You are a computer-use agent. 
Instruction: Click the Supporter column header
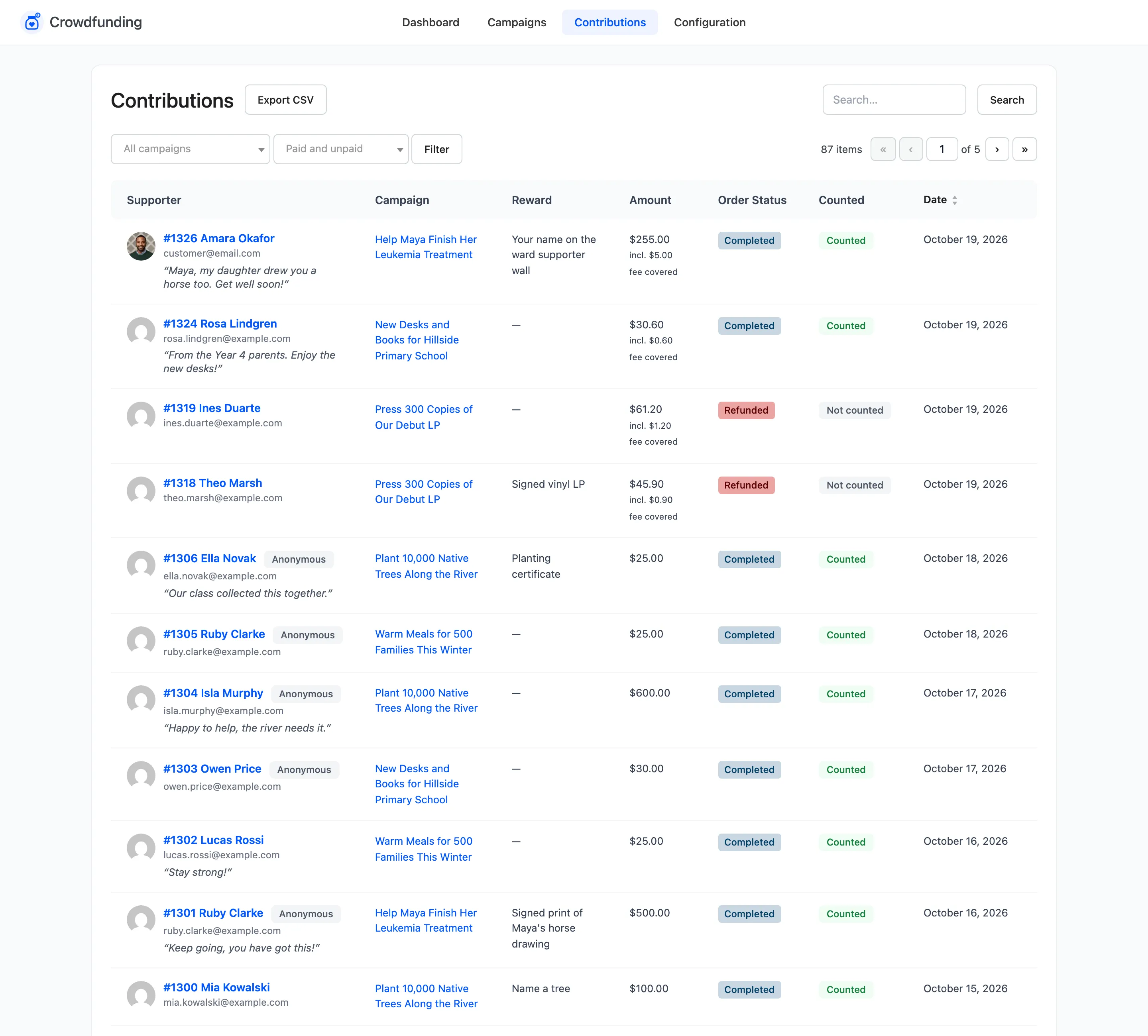pos(154,200)
